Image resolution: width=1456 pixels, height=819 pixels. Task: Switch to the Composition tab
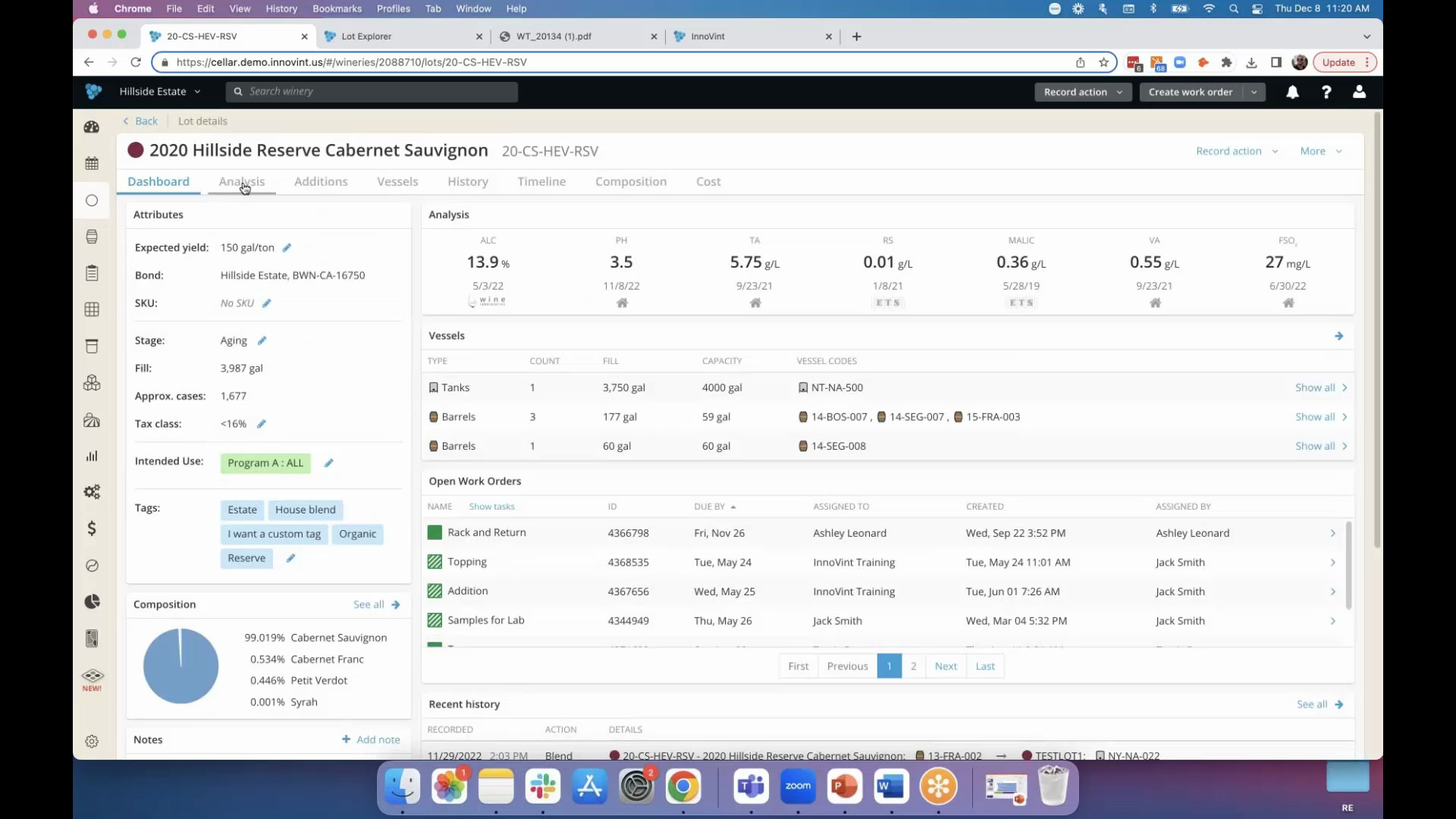(630, 181)
